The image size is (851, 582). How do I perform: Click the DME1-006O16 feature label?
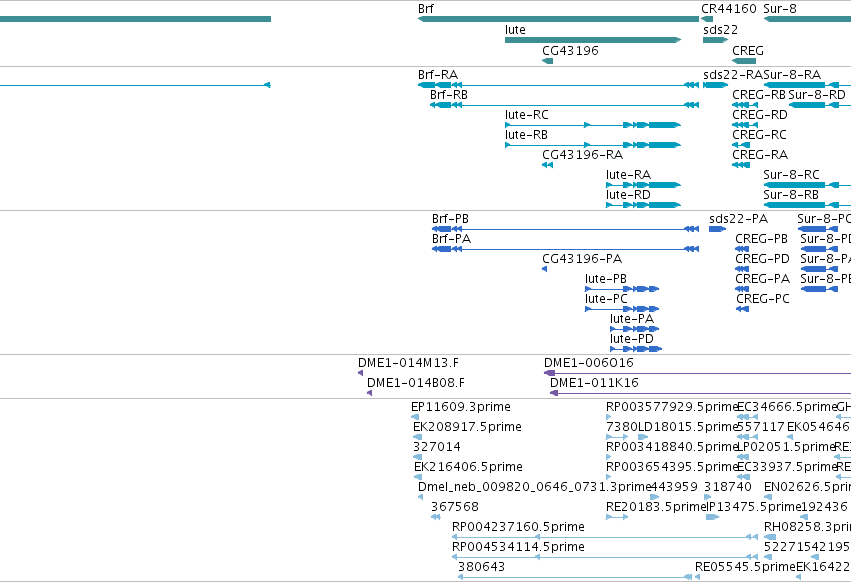pos(589,363)
